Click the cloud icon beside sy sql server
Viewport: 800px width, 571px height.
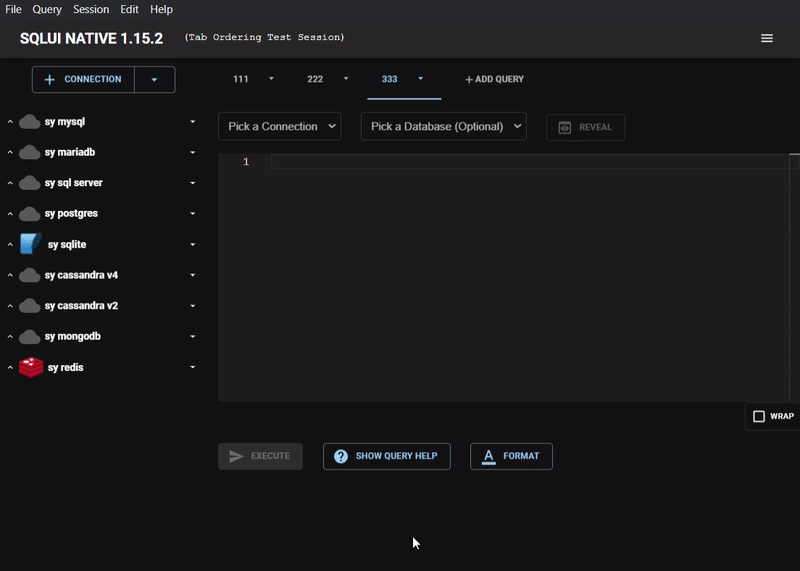click(30, 183)
